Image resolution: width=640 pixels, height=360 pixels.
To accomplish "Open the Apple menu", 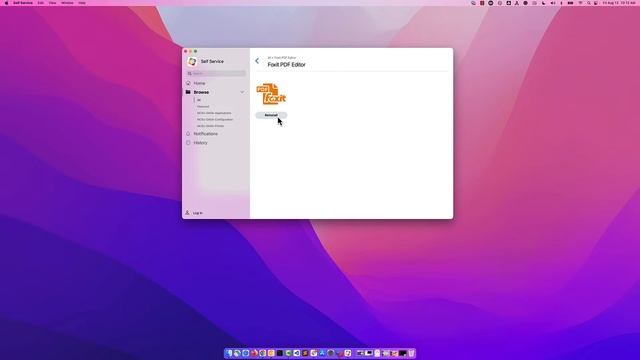I will (x=6, y=3).
